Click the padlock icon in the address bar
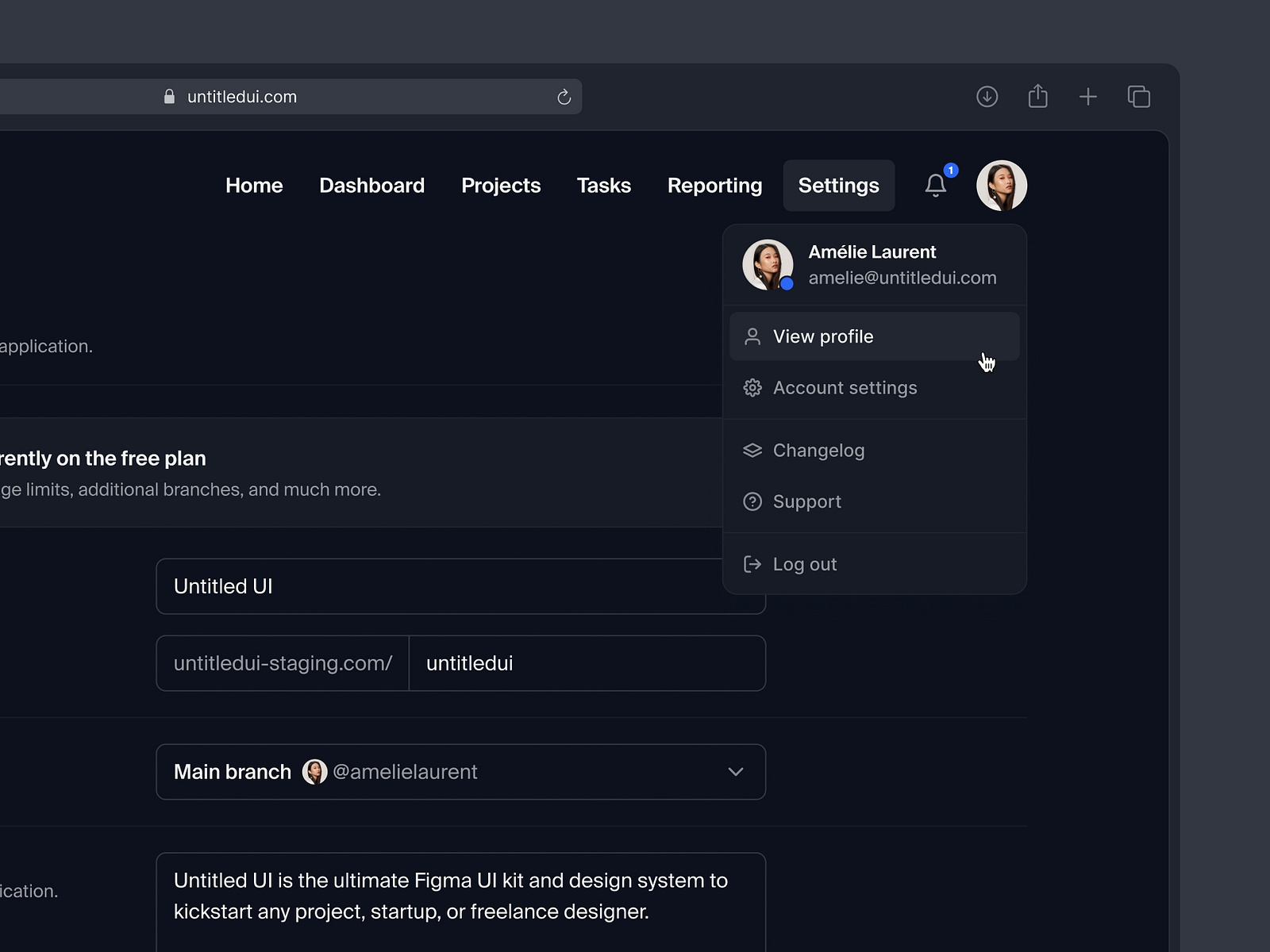Image resolution: width=1270 pixels, height=952 pixels. pos(169,96)
